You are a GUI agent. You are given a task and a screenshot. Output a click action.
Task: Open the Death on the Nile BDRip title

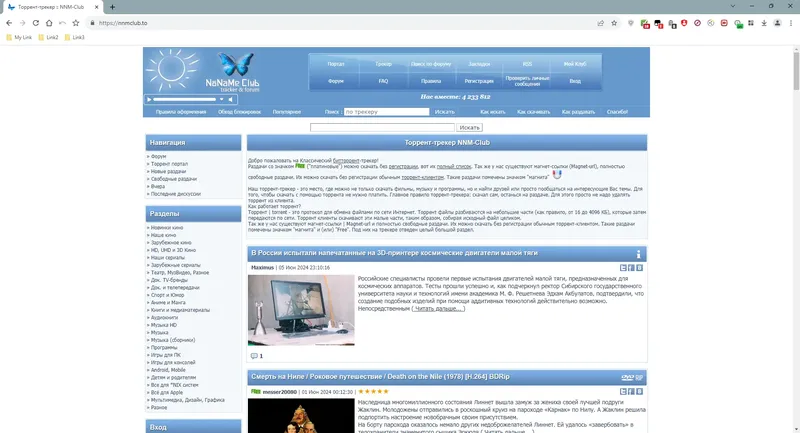[380, 377]
